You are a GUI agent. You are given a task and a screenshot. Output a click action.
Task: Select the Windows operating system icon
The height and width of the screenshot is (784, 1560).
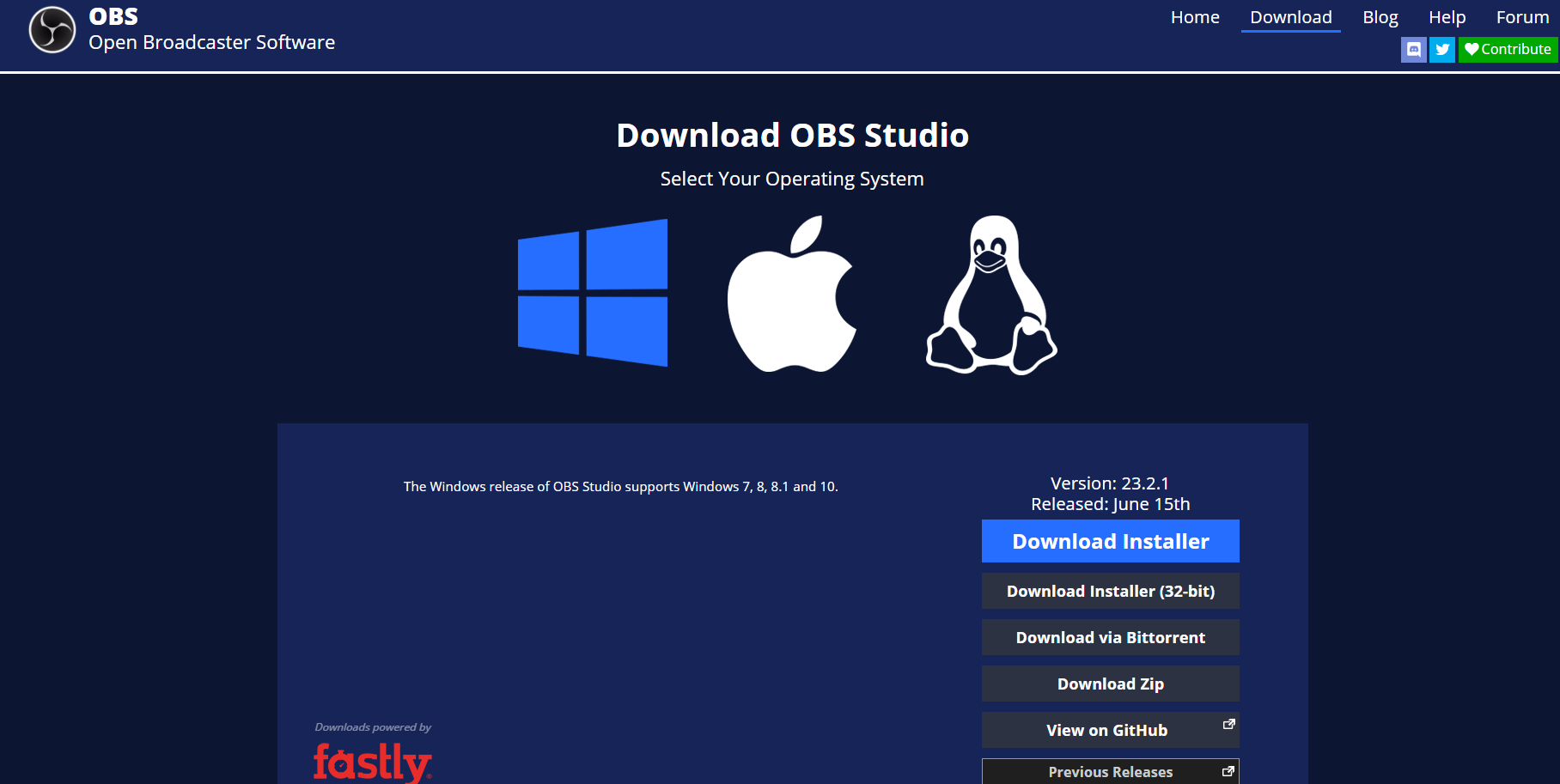coord(593,293)
